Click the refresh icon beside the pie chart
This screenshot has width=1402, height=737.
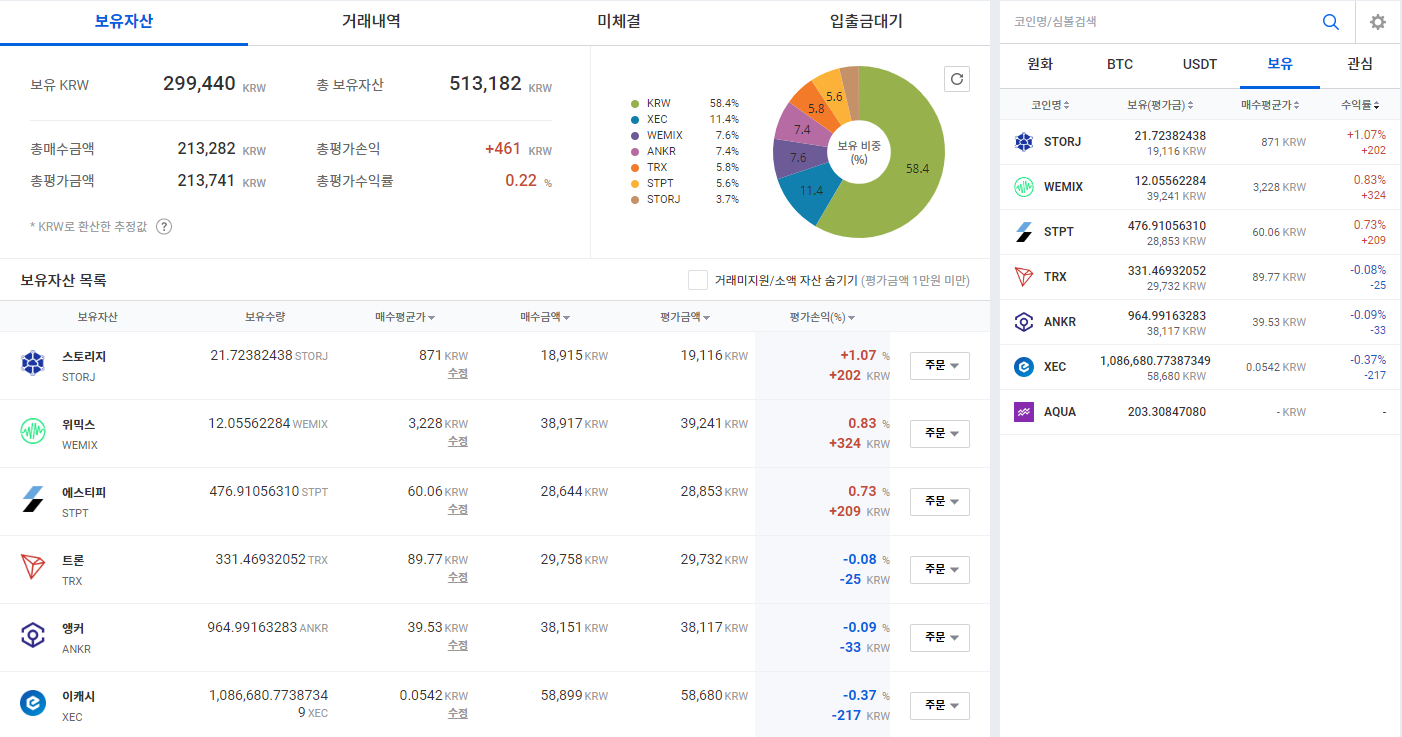957,79
